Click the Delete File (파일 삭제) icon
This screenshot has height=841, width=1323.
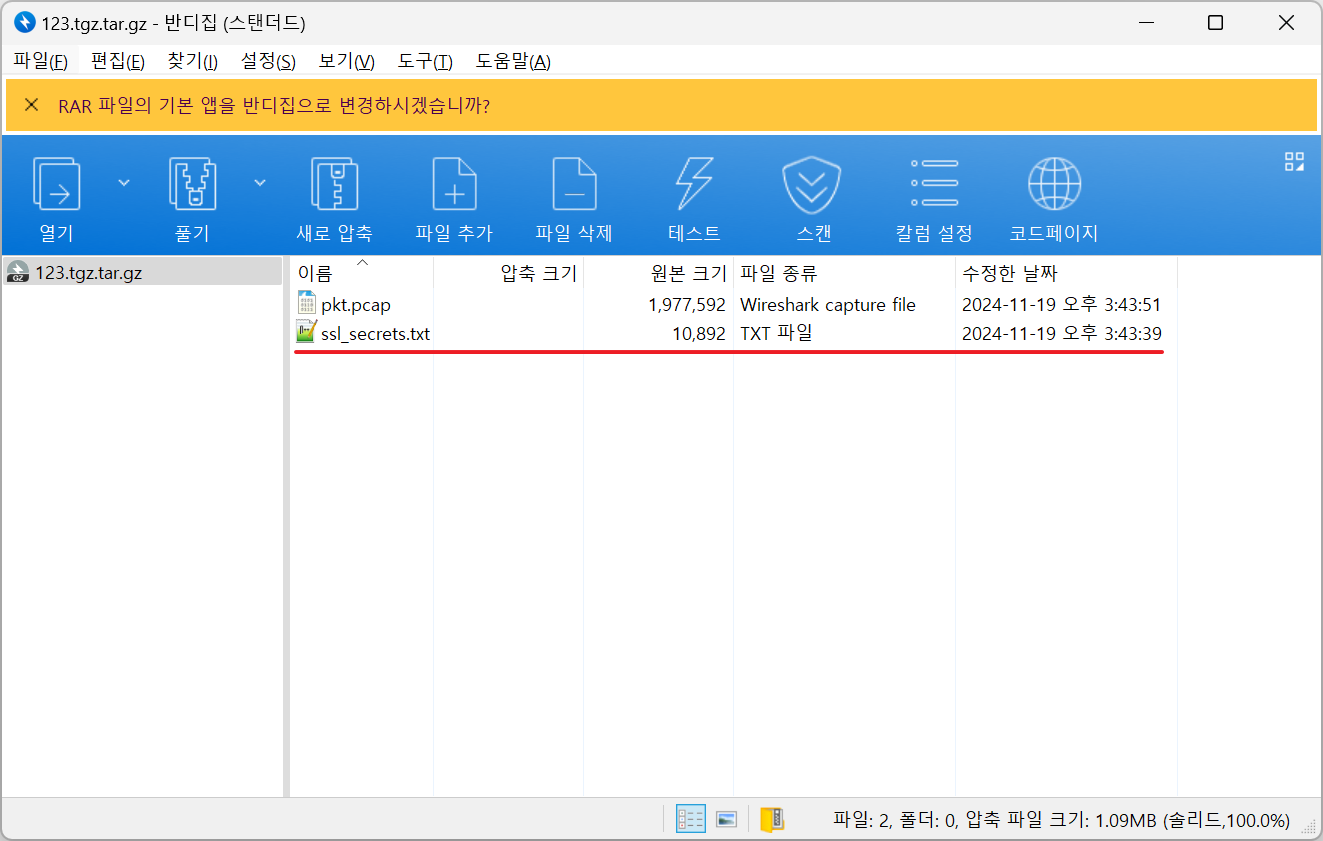coord(574,184)
